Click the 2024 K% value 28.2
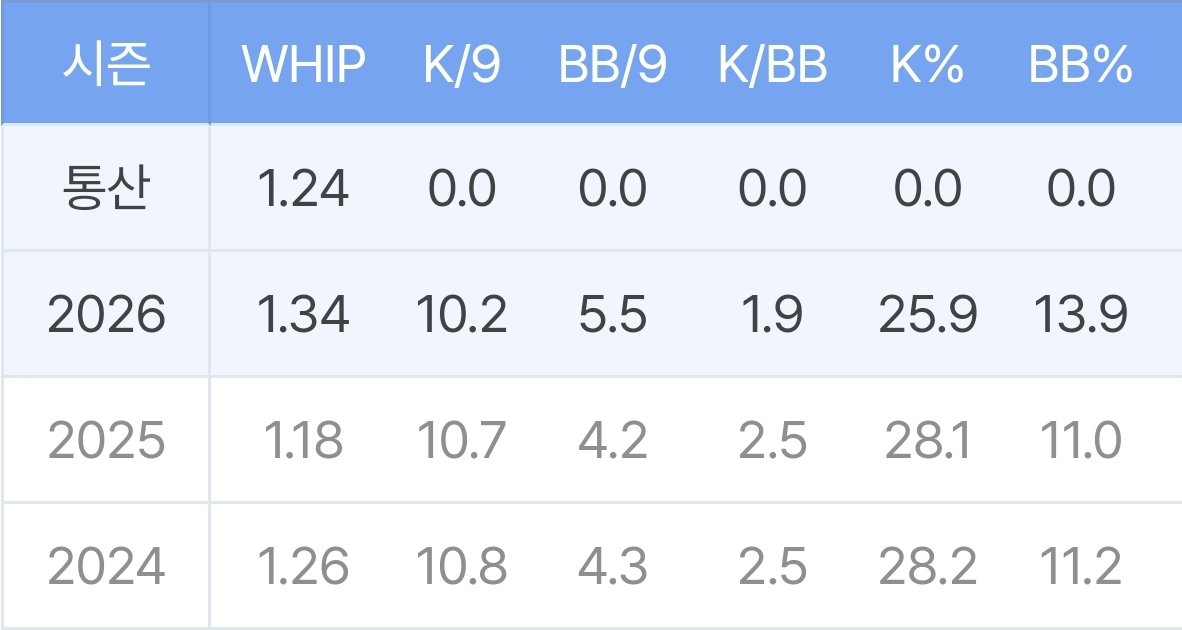 click(927, 566)
